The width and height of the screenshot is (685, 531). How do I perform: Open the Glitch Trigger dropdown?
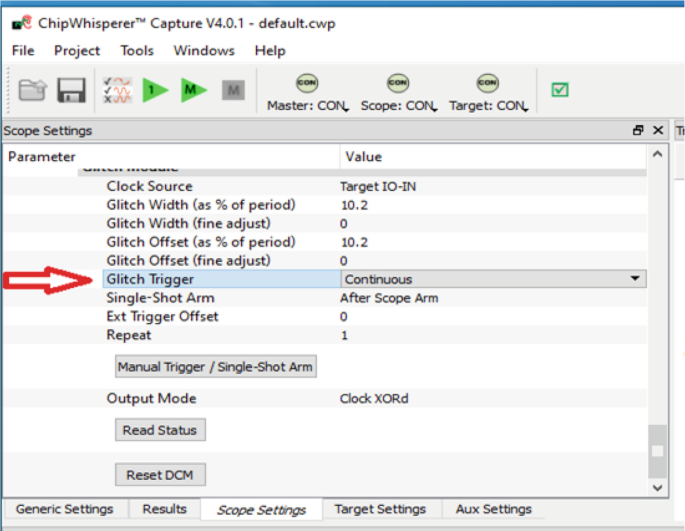click(635, 279)
